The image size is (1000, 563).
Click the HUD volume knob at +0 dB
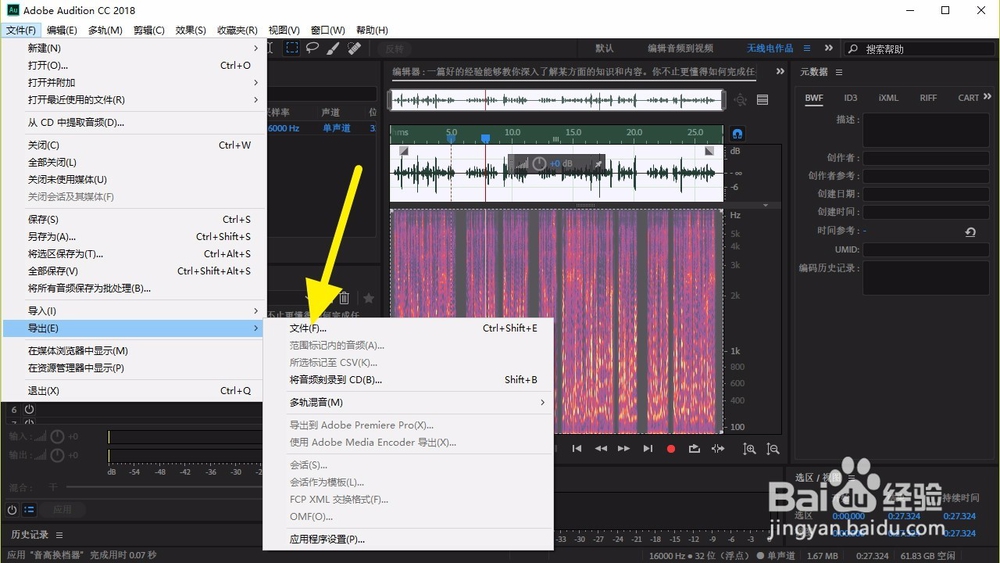point(539,164)
